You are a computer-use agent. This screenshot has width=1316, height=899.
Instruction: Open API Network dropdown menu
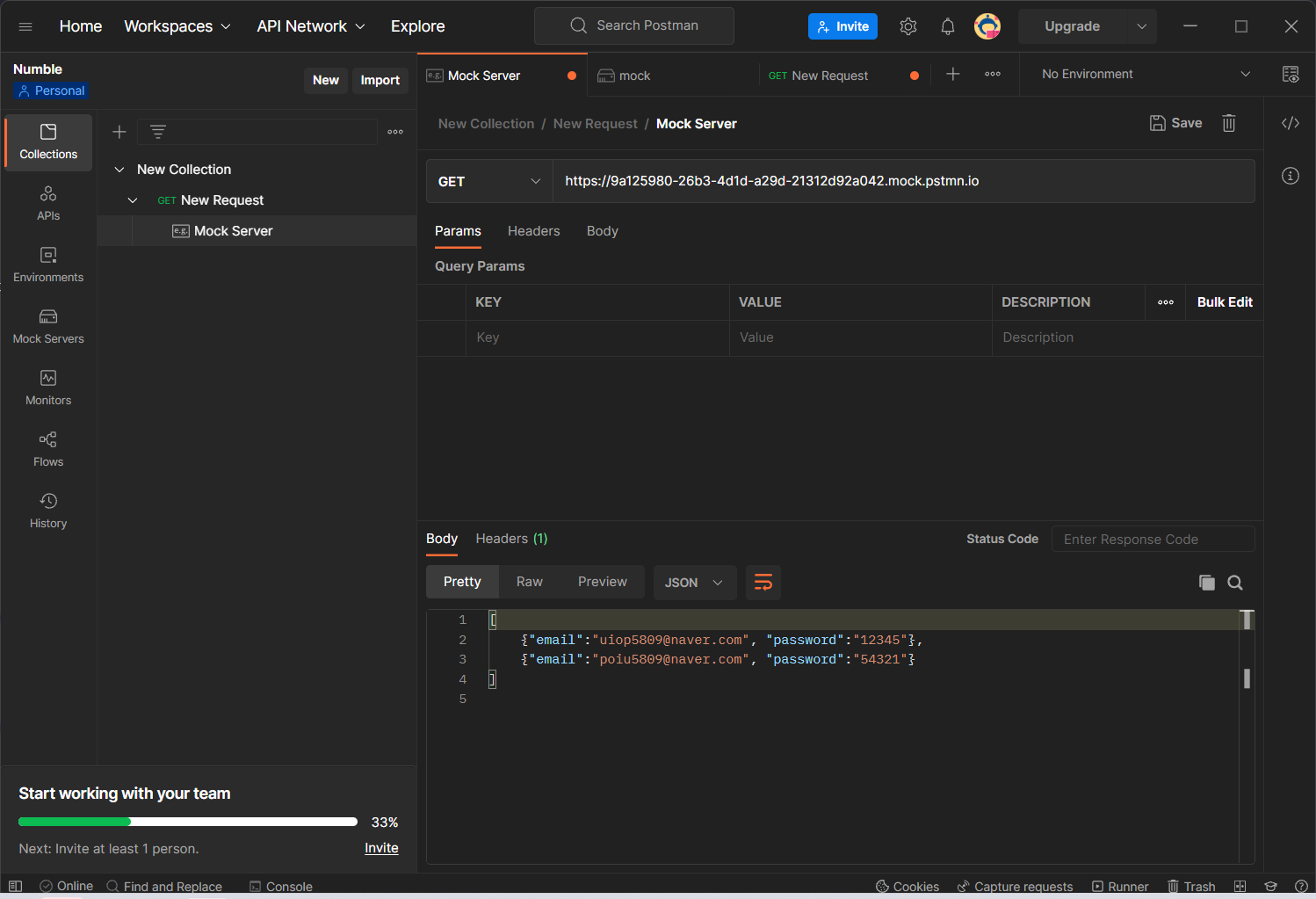pyautogui.click(x=311, y=26)
